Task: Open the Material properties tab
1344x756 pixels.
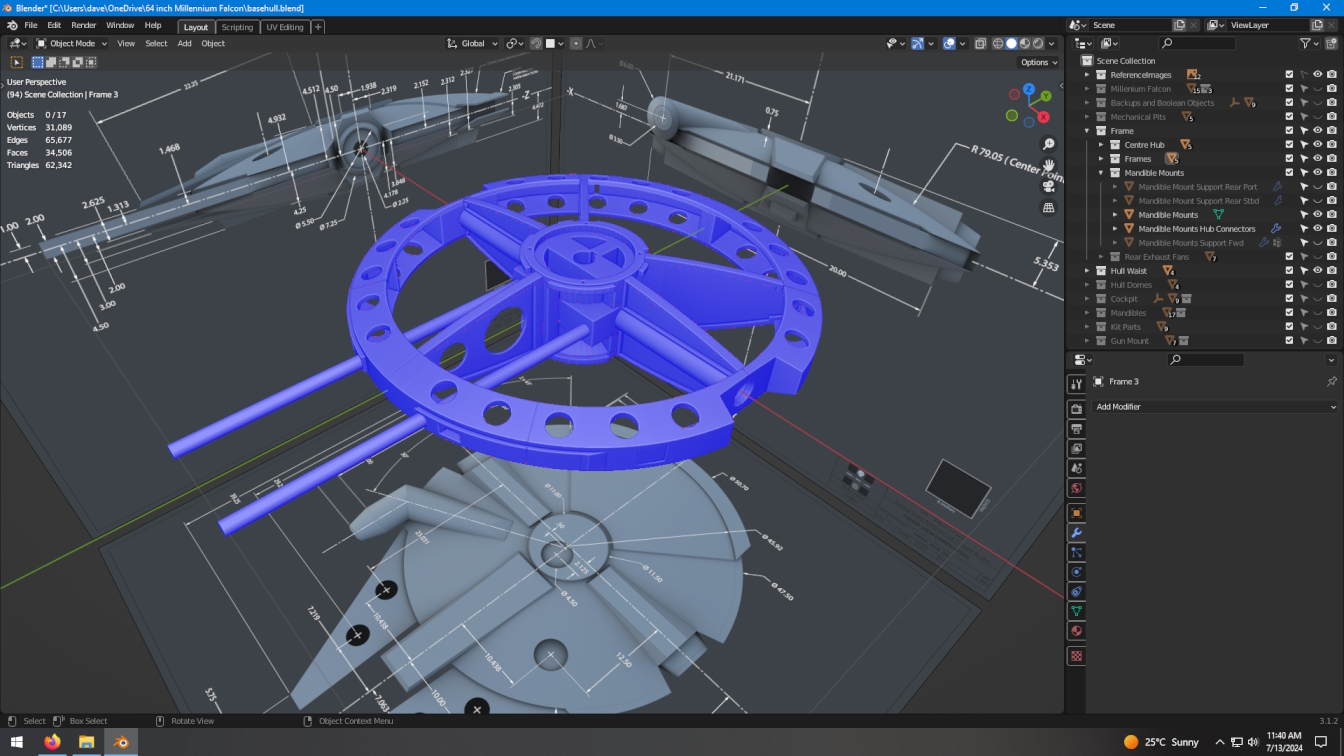Action: (1076, 631)
